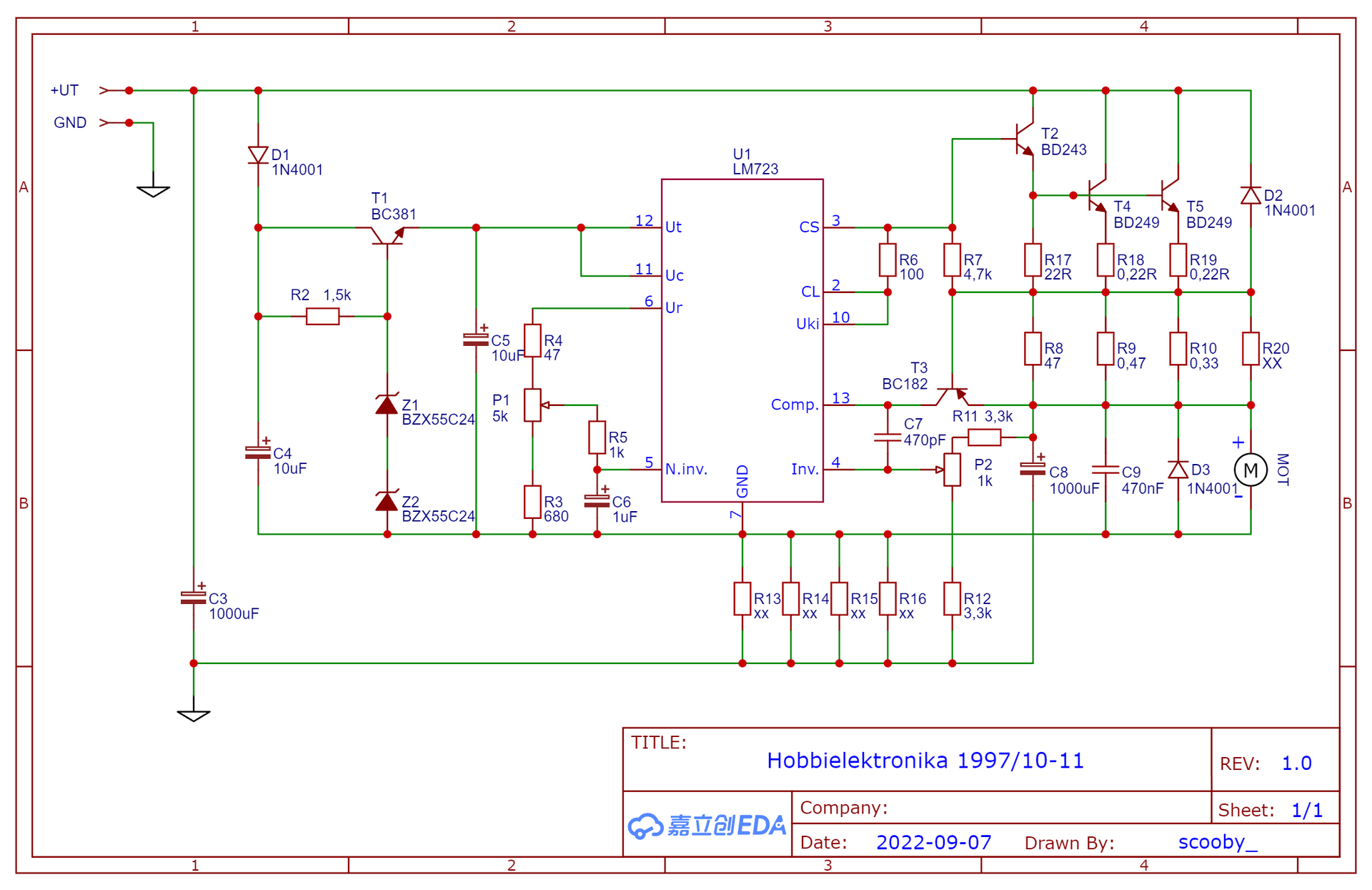
Task: Click the D1 1N4001 diode symbol
Action: (x=258, y=155)
